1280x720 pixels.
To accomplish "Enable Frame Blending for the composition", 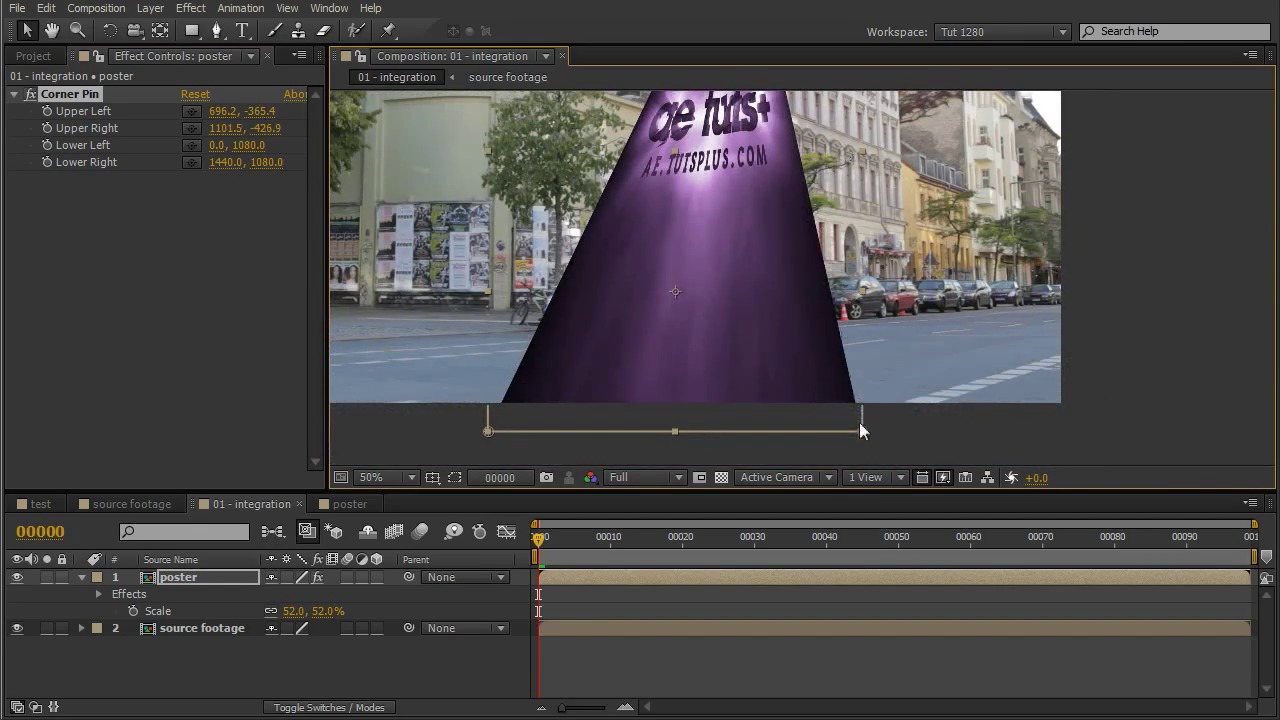I will click(394, 532).
